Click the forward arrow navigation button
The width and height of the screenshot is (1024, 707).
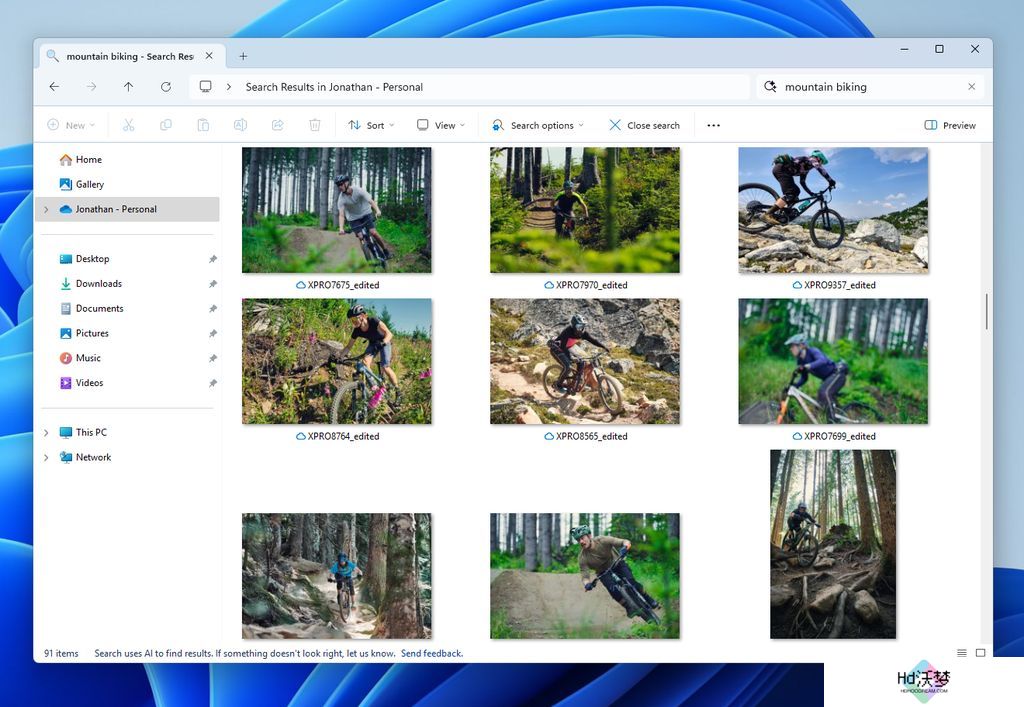coord(91,87)
